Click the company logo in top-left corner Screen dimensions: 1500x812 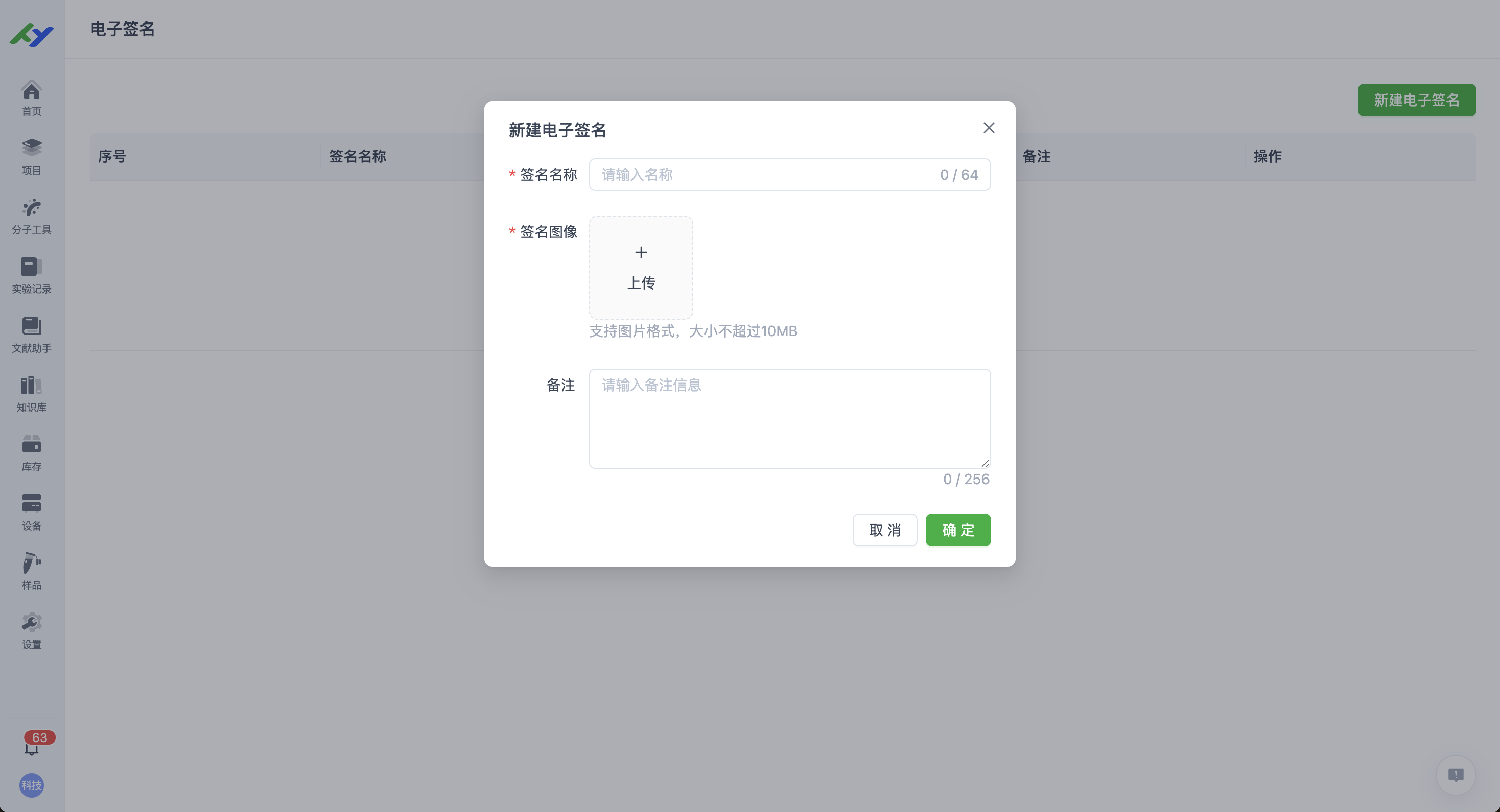[31, 36]
